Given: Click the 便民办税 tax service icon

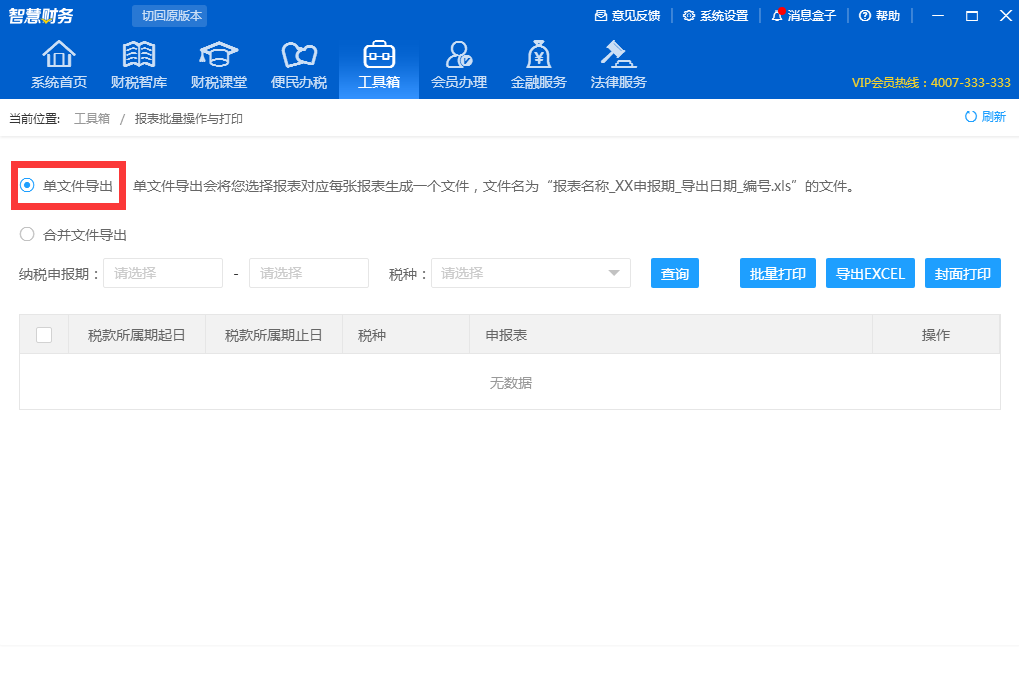Looking at the screenshot, I should pos(298,62).
